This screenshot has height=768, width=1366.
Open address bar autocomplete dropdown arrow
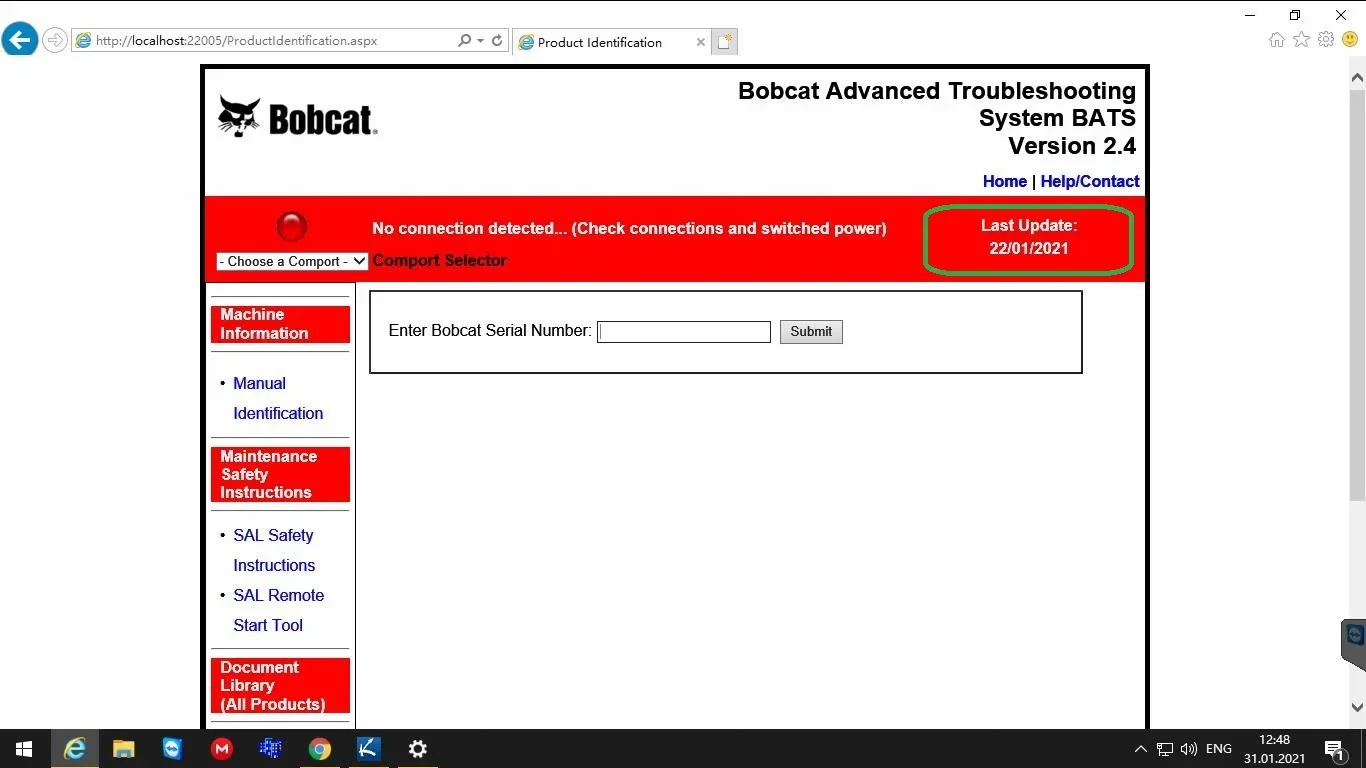pos(481,41)
